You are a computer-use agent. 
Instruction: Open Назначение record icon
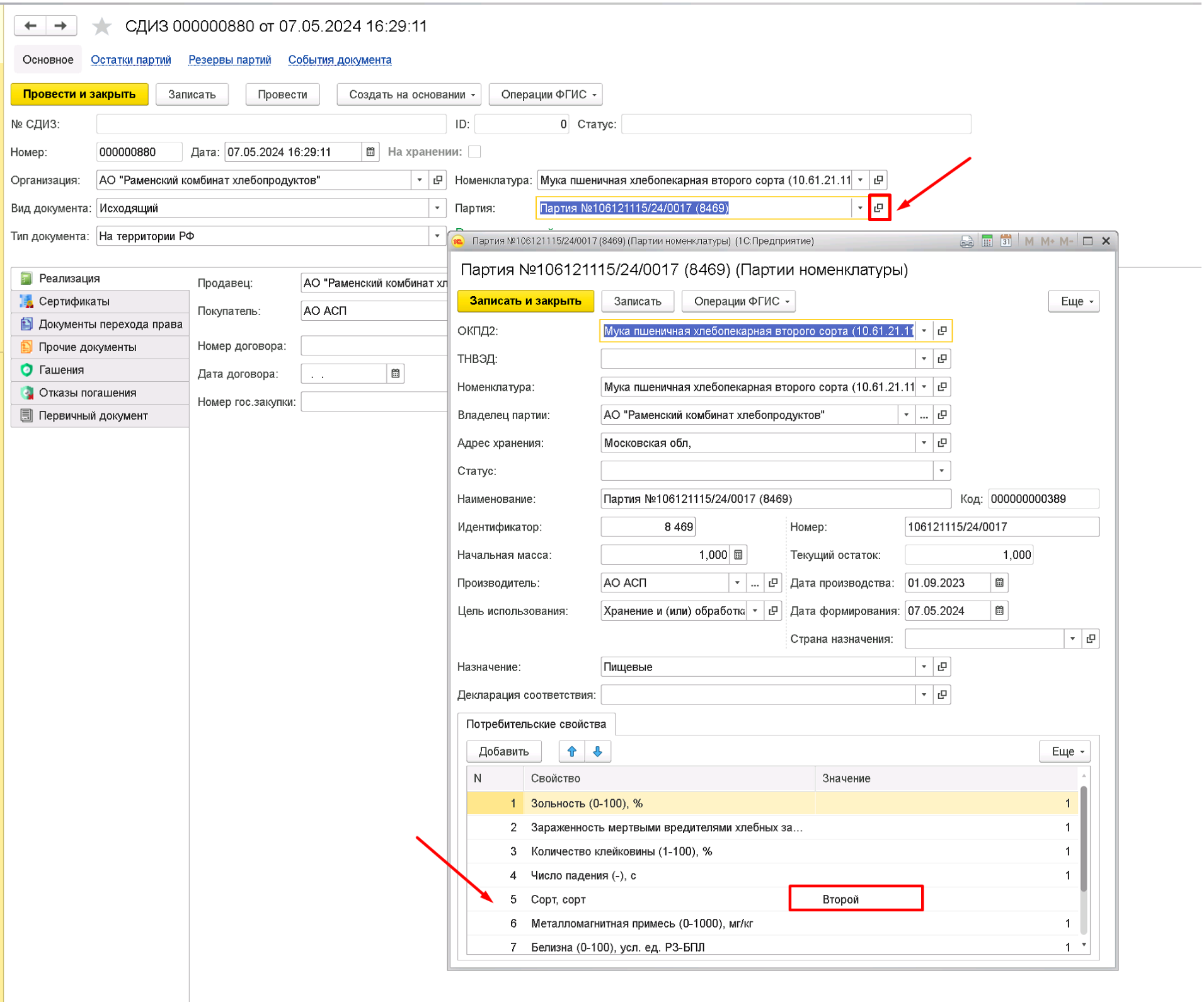pyautogui.click(x=942, y=667)
